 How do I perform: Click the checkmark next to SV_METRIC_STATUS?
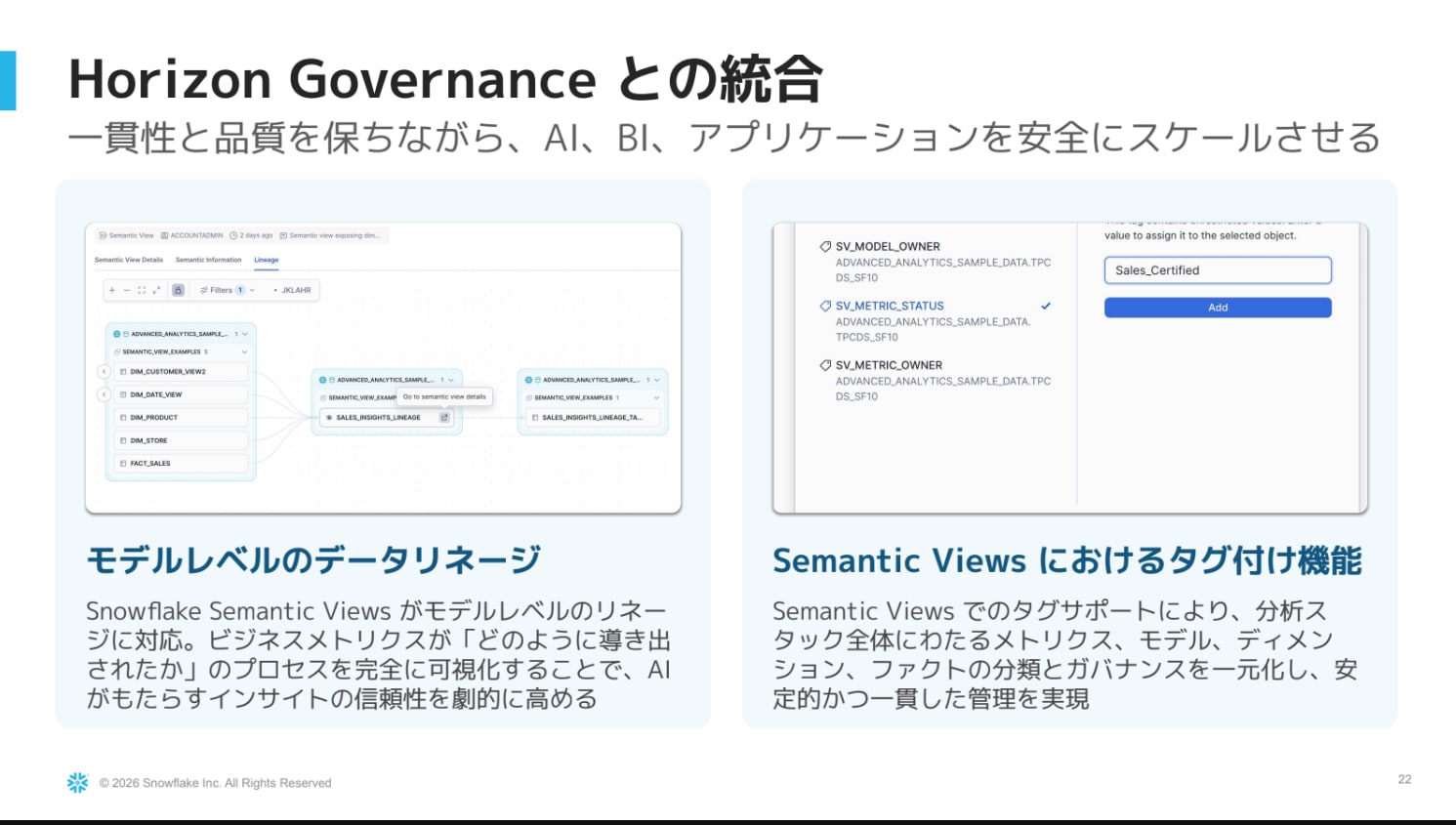(1046, 306)
